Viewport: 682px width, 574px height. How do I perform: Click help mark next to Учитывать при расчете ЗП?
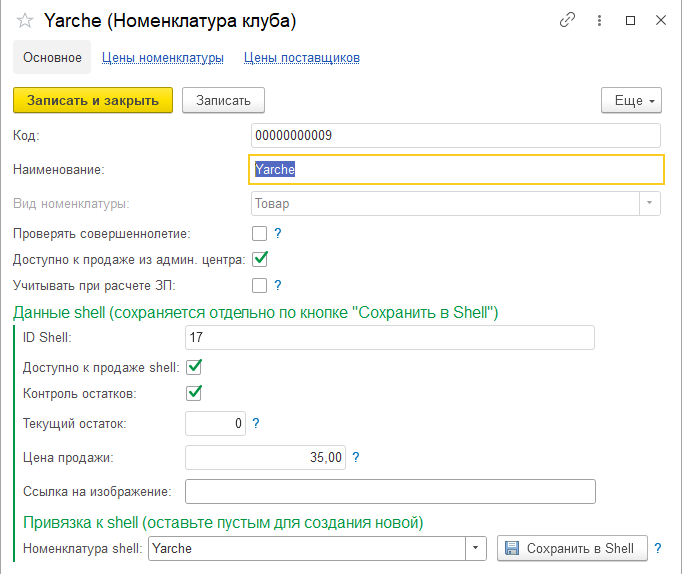(278, 285)
